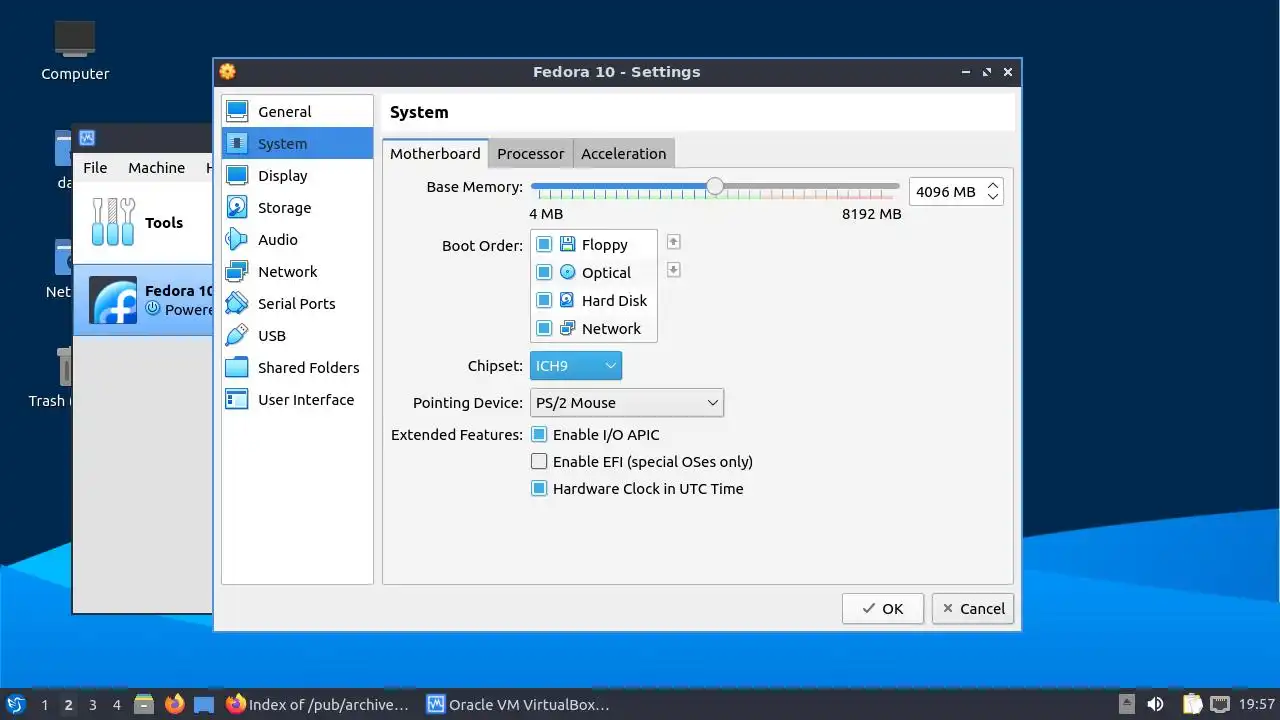This screenshot has height=720, width=1280.
Task: Open the USB settings category
Action: pos(297,336)
